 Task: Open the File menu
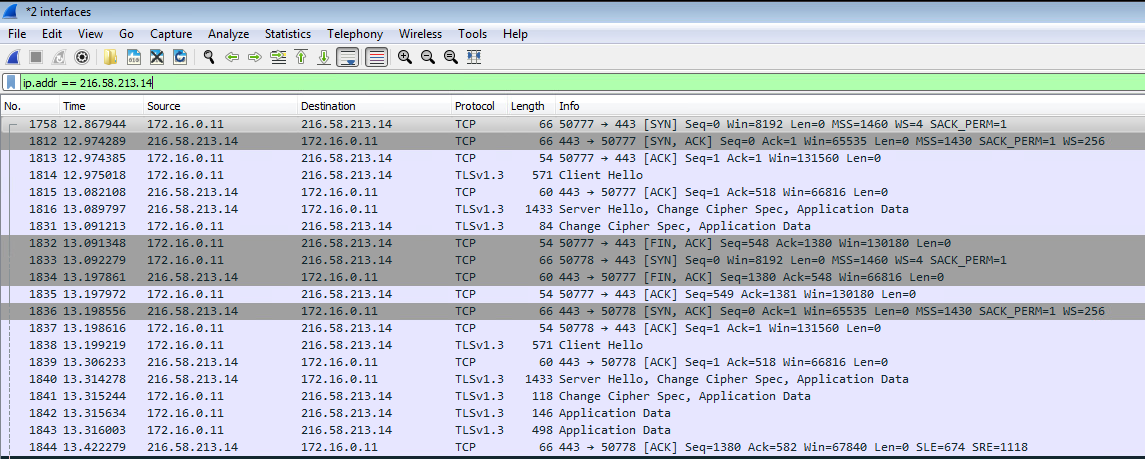pyautogui.click(x=17, y=34)
